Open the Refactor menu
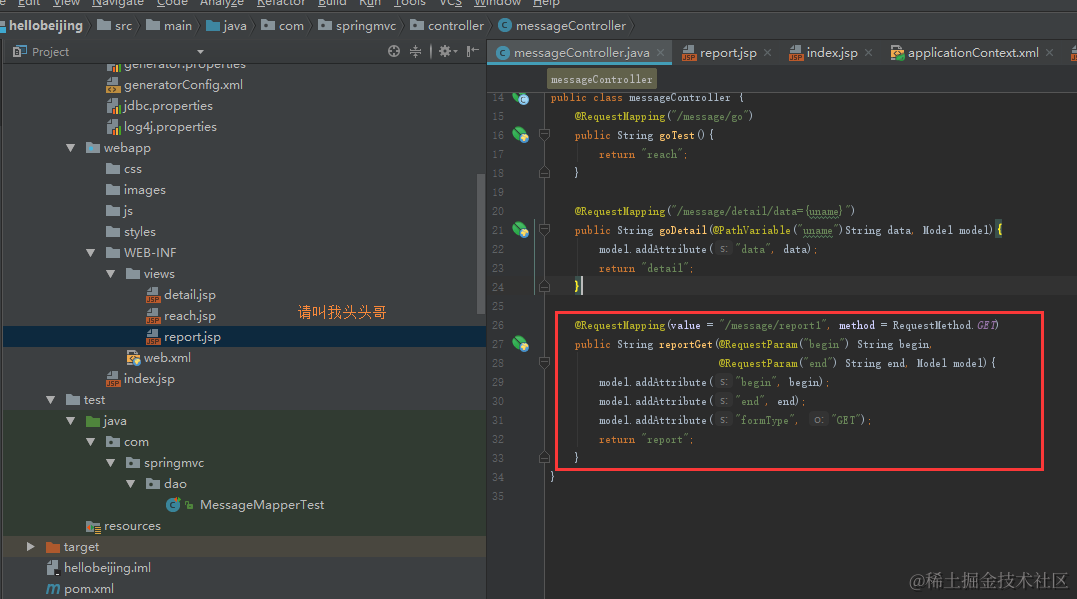This screenshot has height=599, width=1077. coord(281,3)
